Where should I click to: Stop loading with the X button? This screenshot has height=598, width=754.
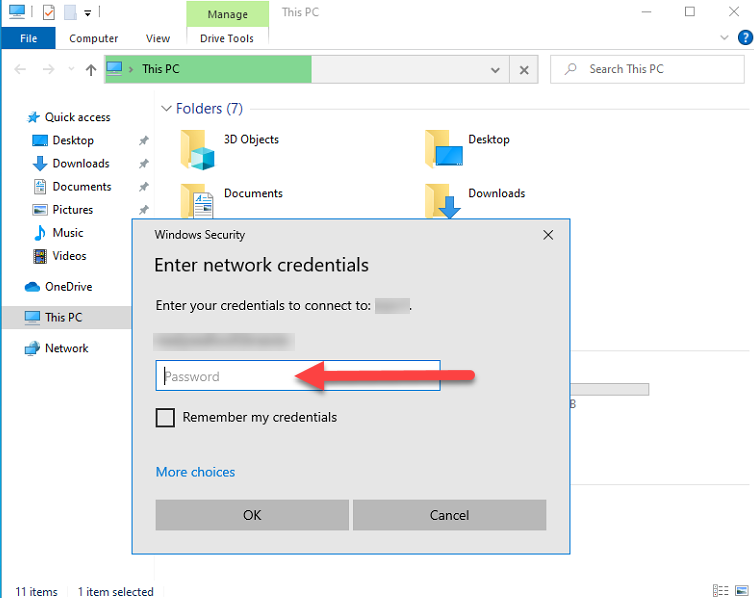click(x=524, y=70)
